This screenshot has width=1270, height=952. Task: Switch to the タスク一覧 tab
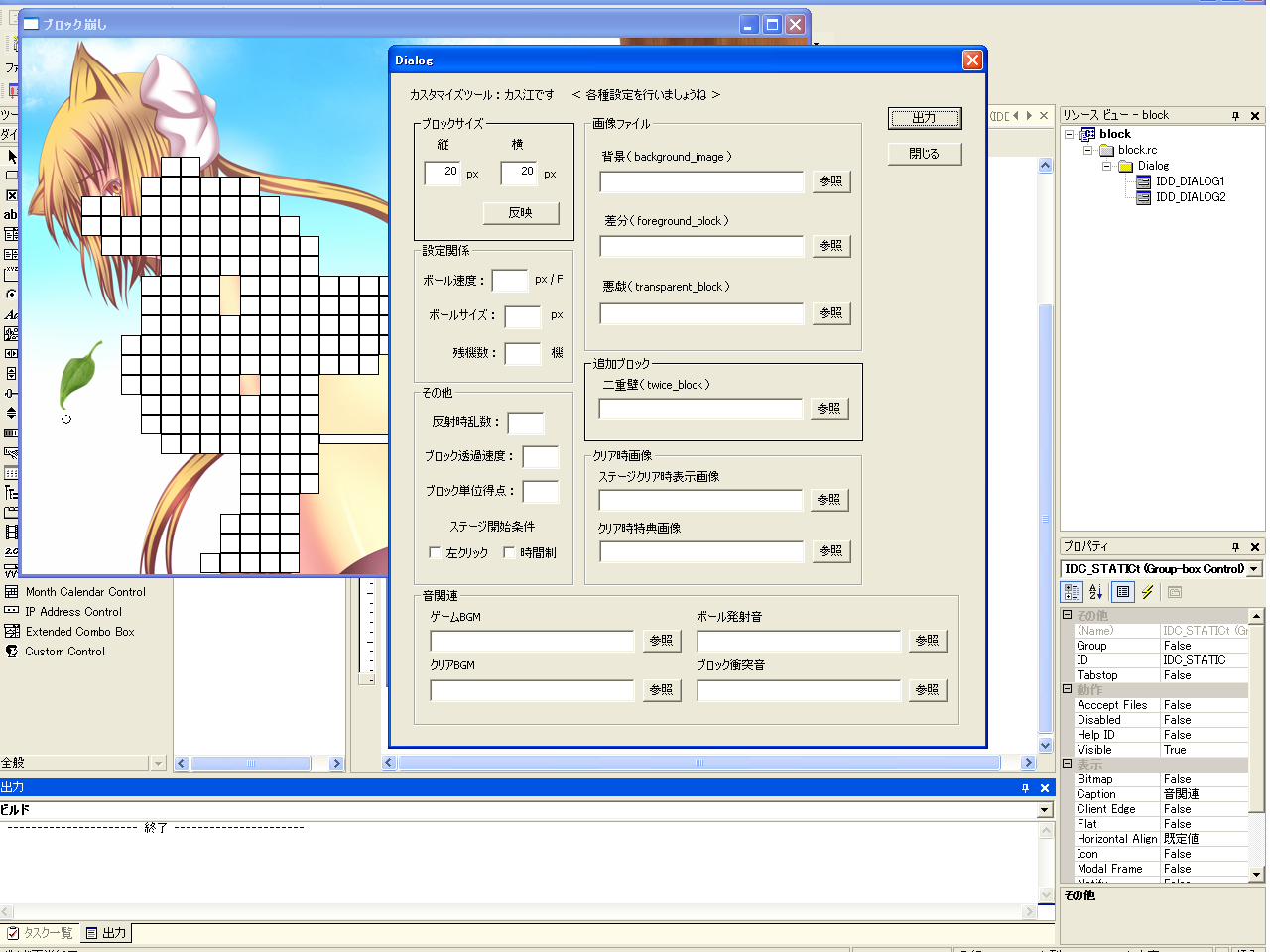click(41, 933)
